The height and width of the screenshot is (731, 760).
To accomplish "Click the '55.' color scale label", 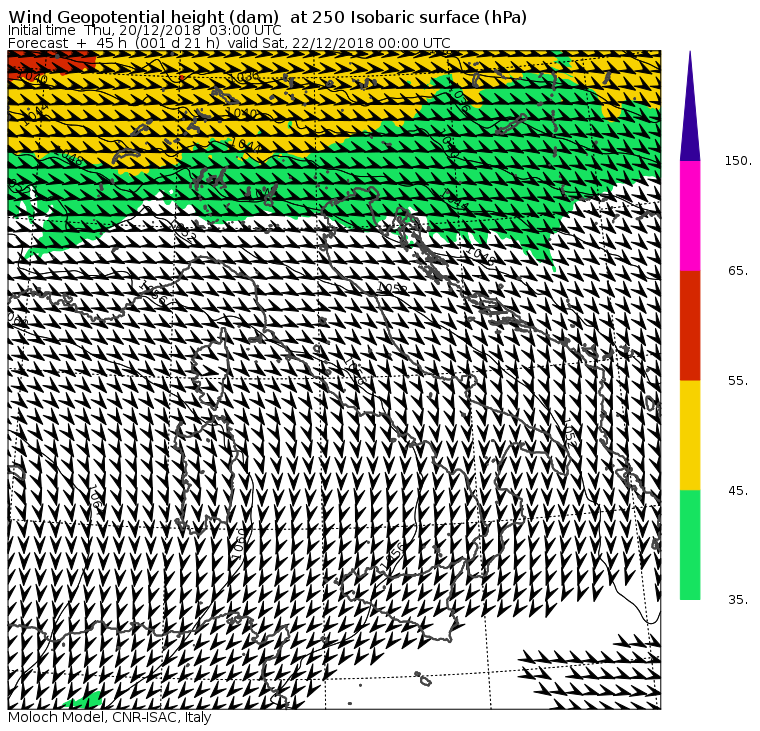I will pos(738,381).
